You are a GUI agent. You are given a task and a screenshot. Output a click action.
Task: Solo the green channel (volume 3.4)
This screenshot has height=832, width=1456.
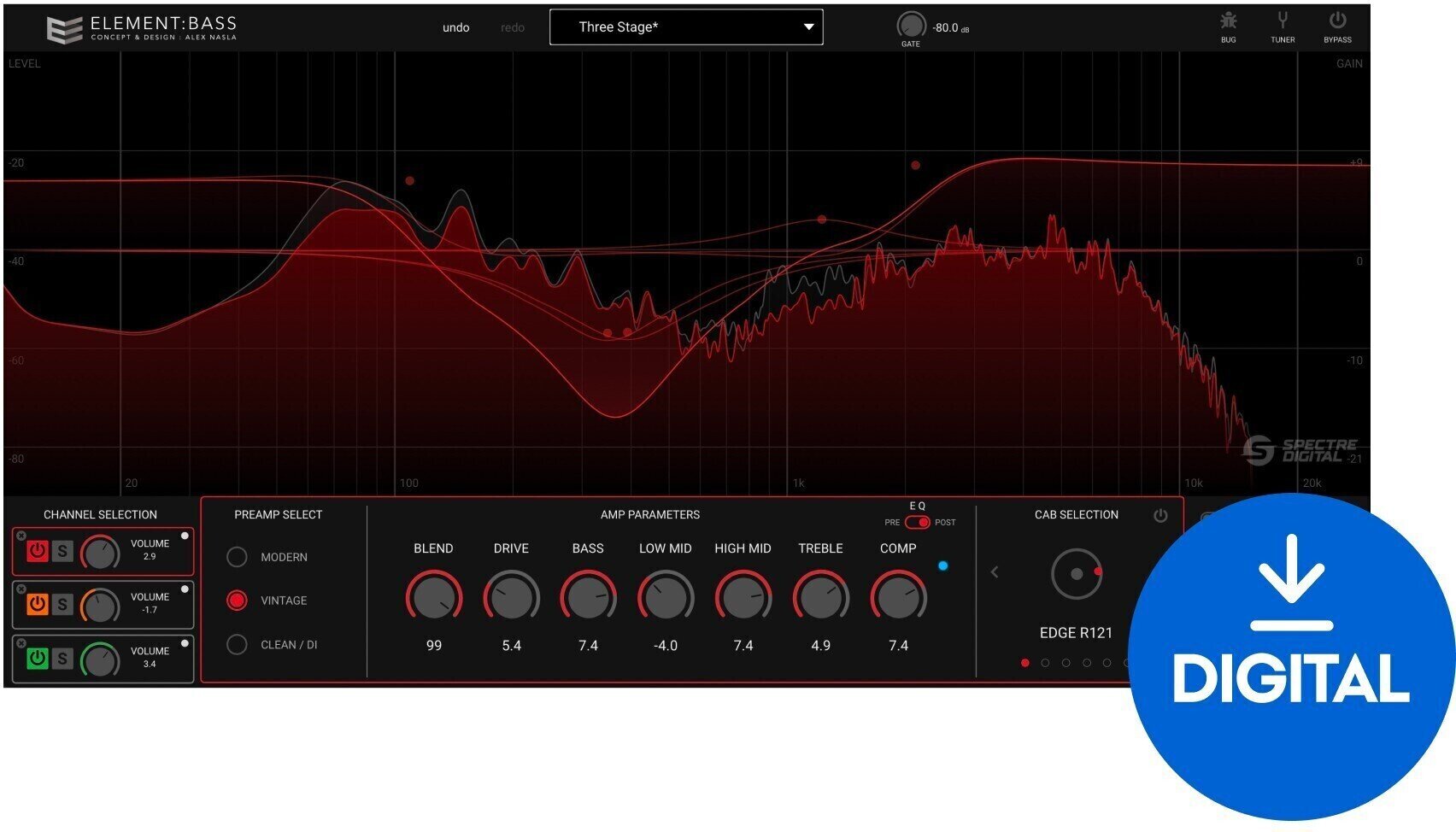point(62,659)
